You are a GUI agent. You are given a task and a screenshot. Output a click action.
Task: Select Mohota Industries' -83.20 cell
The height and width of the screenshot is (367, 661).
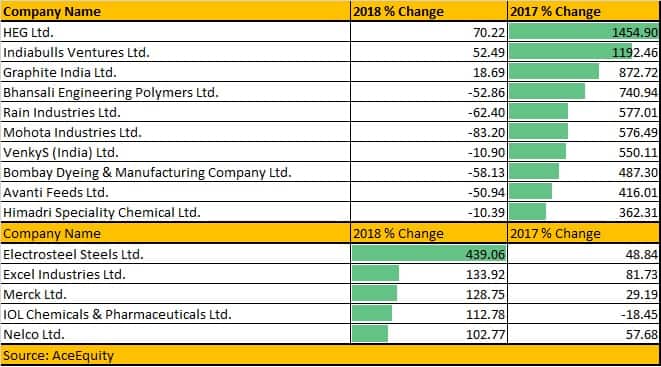(429, 132)
